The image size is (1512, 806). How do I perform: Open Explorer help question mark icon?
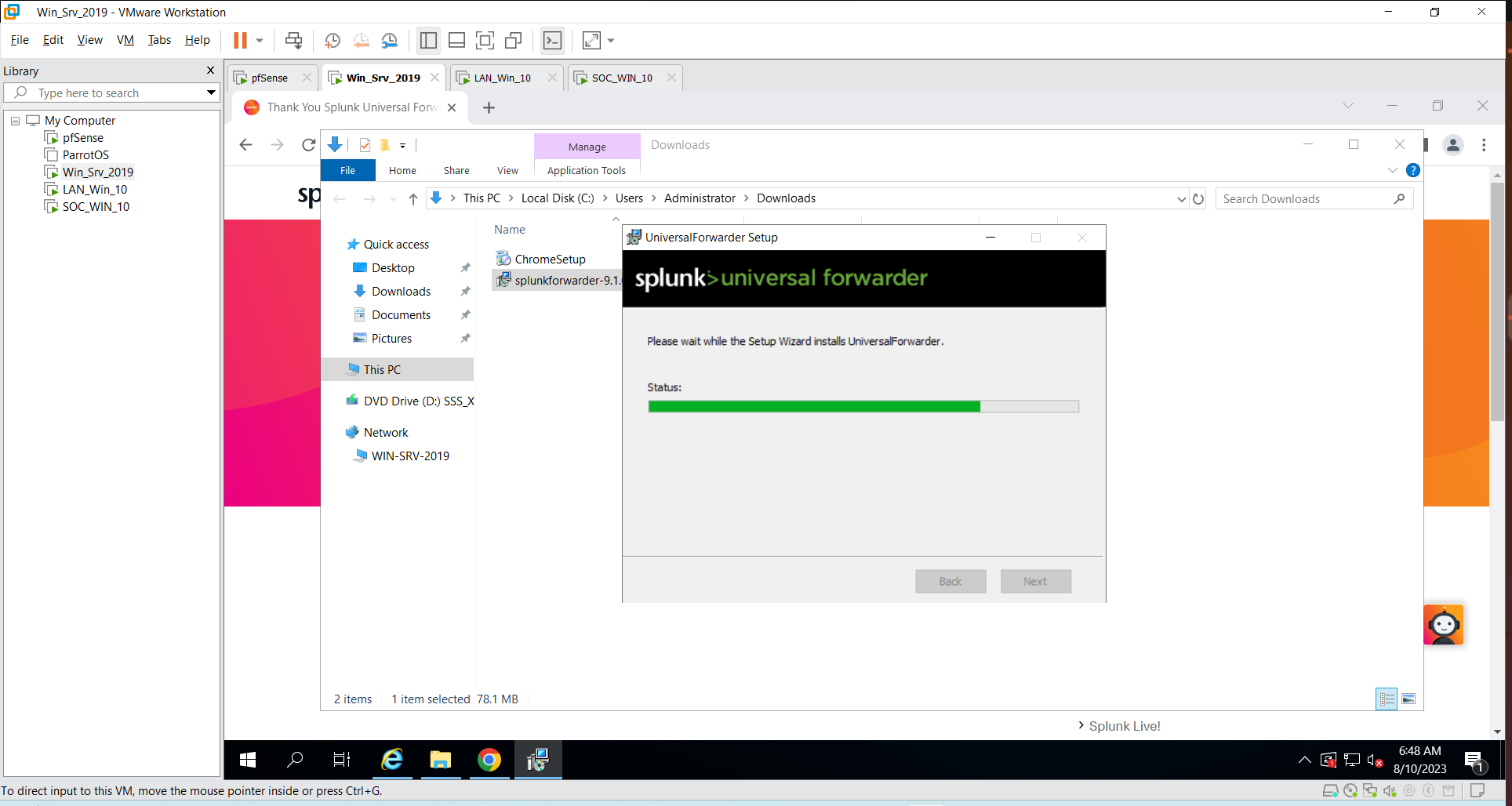[x=1413, y=170]
